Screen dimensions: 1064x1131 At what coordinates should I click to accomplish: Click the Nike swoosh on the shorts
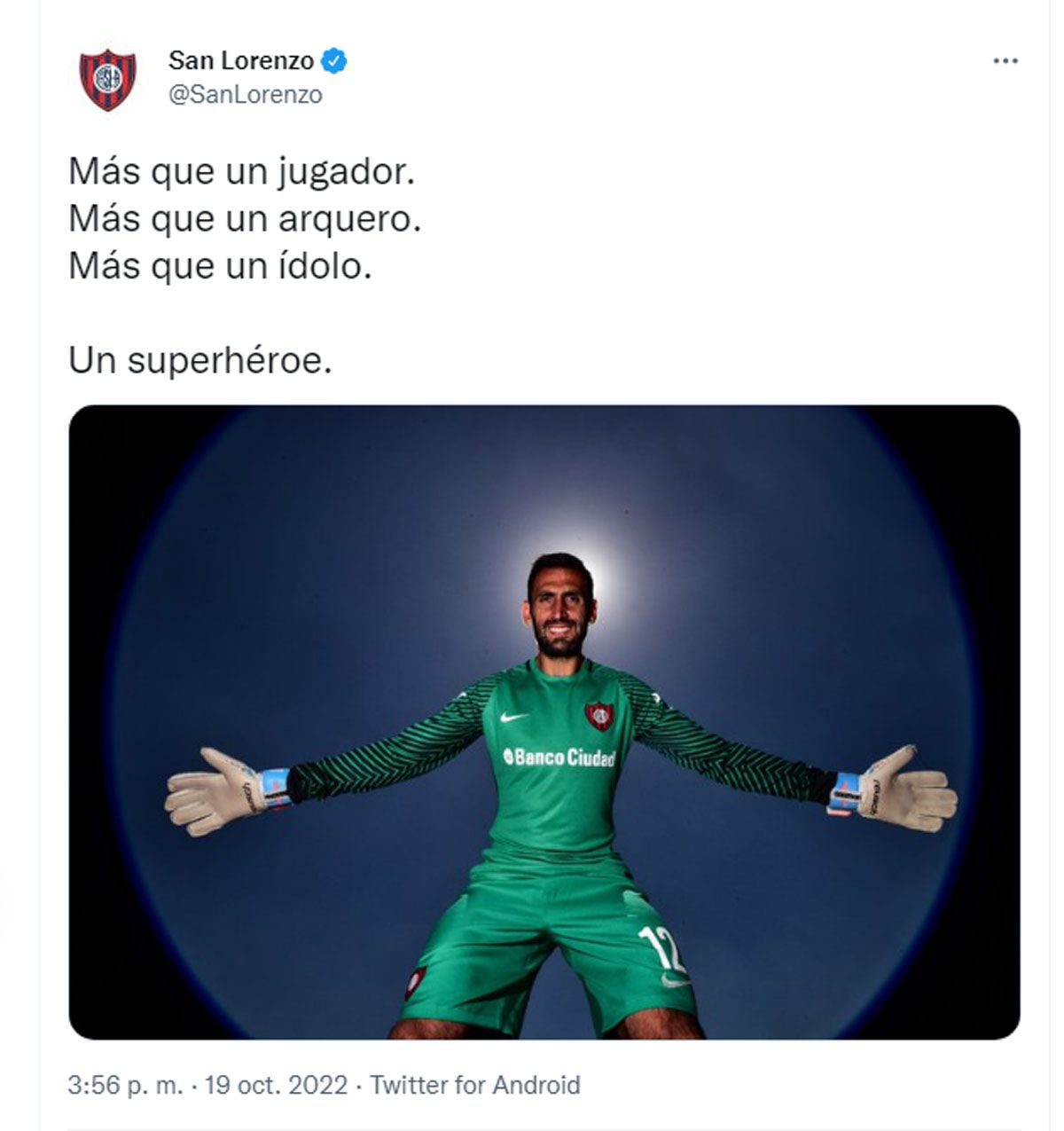(674, 979)
